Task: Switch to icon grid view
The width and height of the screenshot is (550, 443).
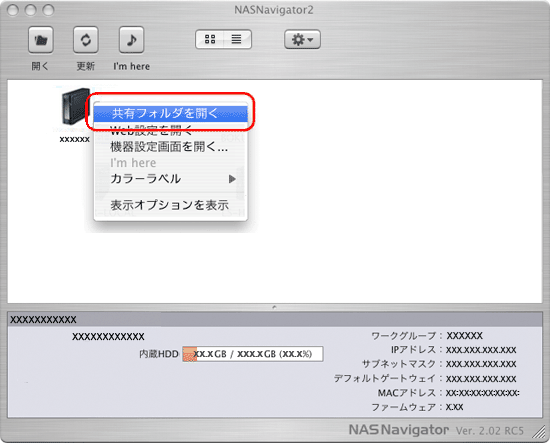Action: [x=210, y=39]
